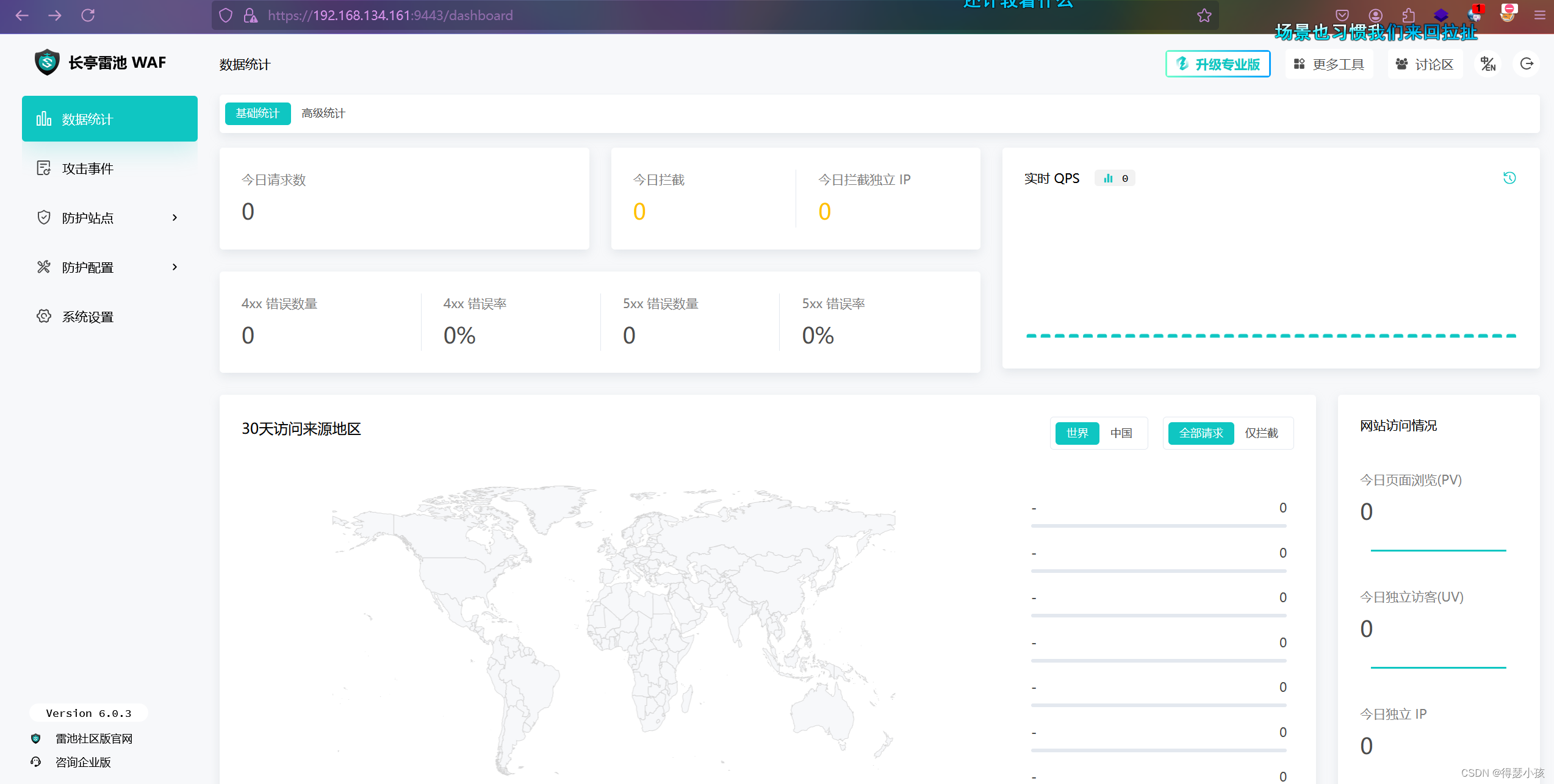
Task: Select the 世界 map toggle
Action: pos(1077,433)
